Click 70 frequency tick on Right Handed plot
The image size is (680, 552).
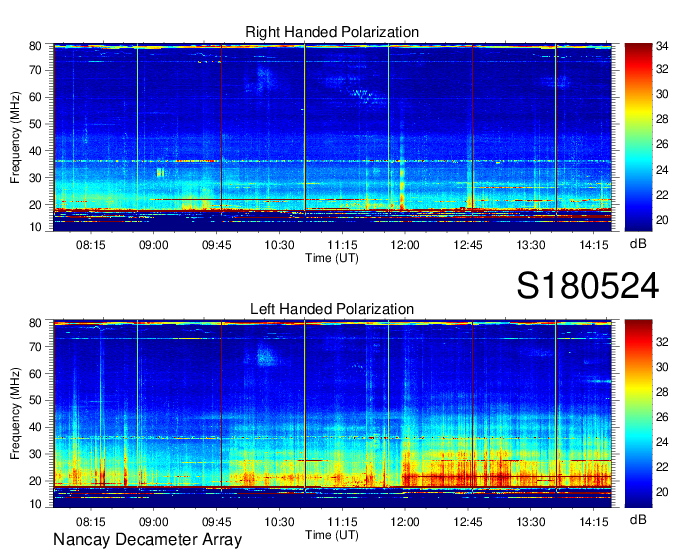pyautogui.click(x=35, y=70)
